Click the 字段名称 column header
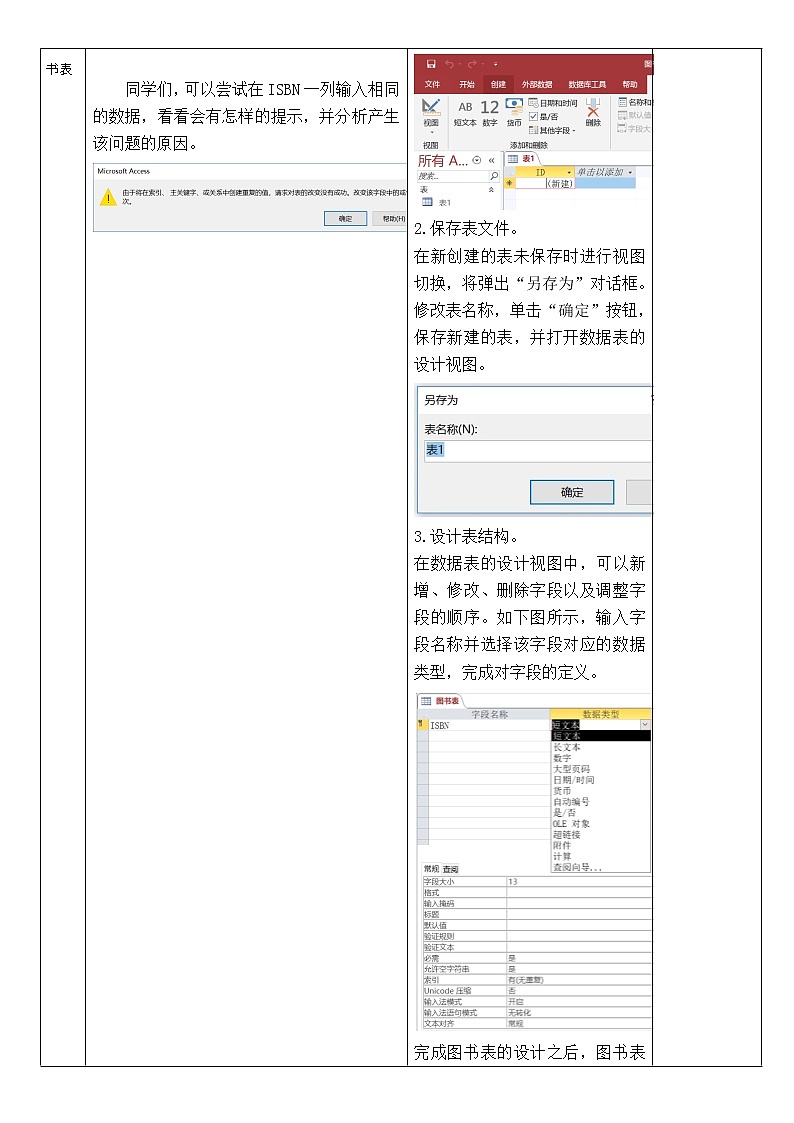The image size is (794, 1123). [489, 714]
